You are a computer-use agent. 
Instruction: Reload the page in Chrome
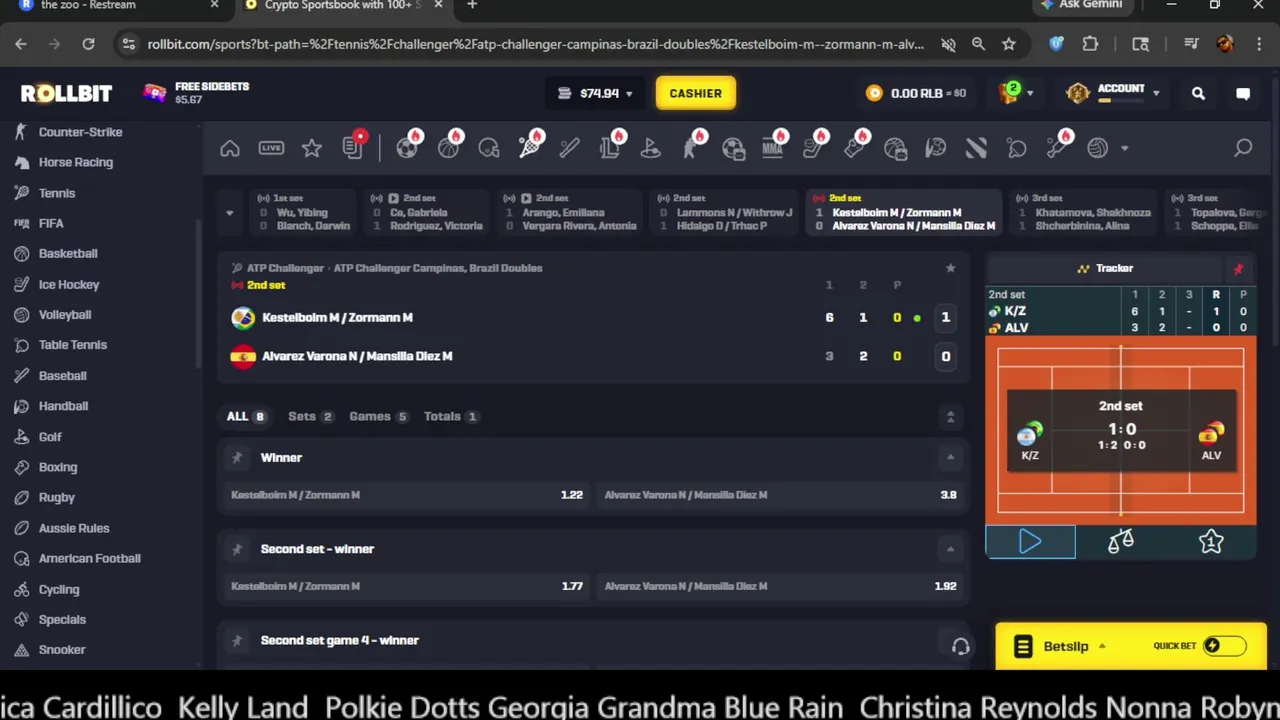[88, 44]
